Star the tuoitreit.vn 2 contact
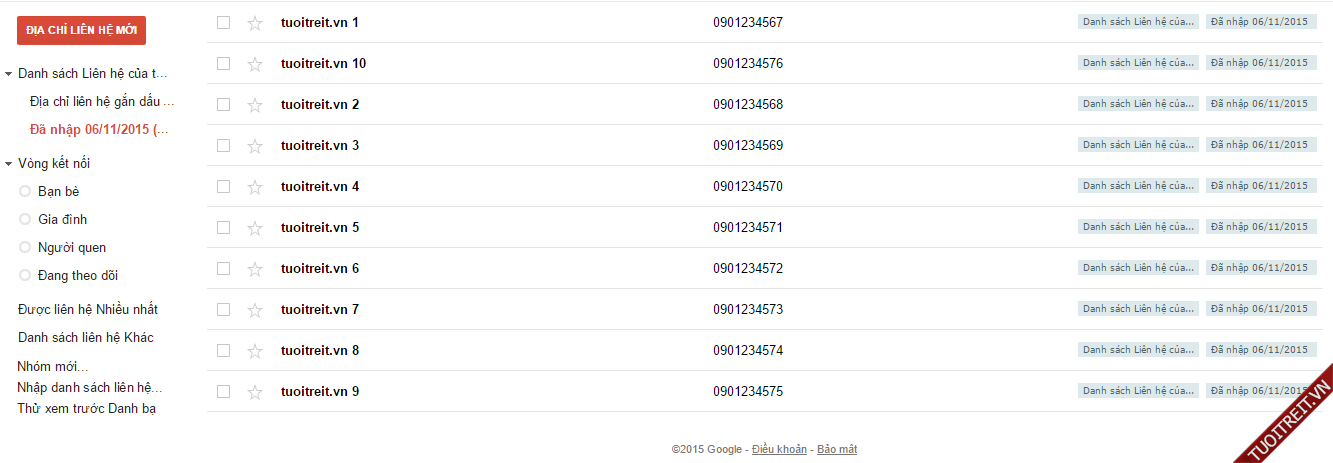Viewport: 1333px width, 463px height. click(x=255, y=105)
